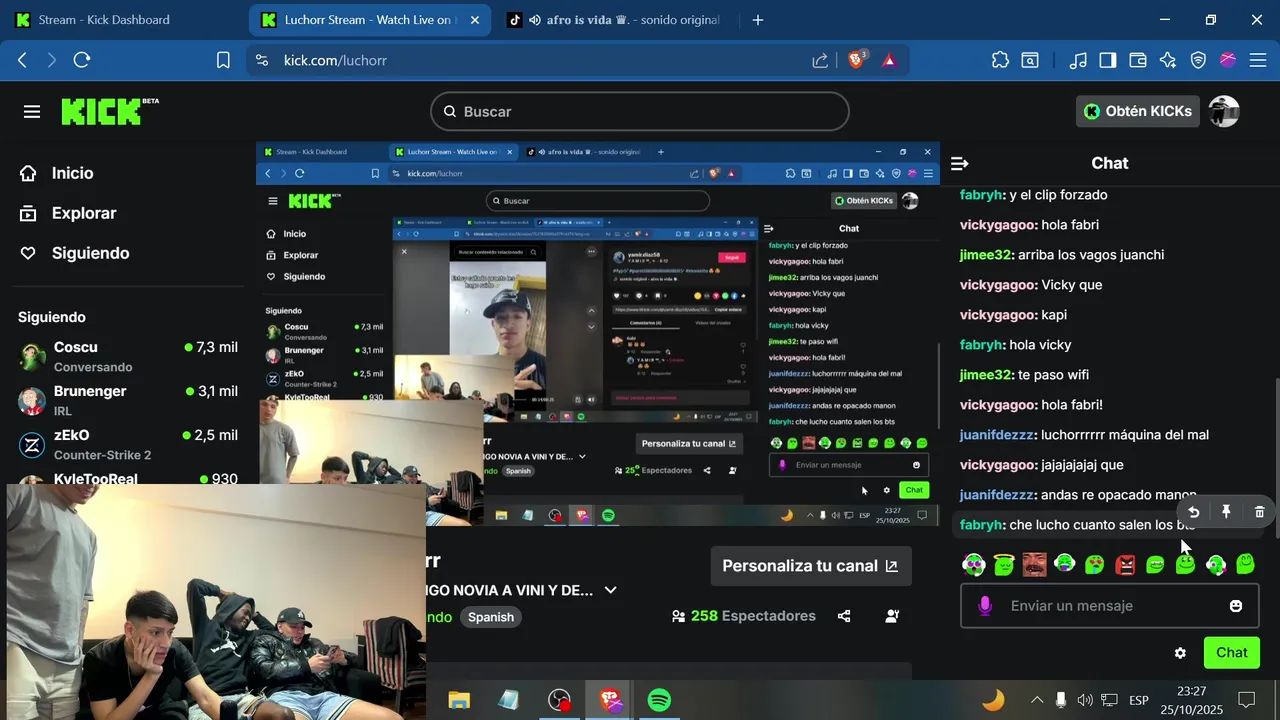Toggle the moon icon in system tray
The width and height of the screenshot is (1280, 720).
(x=993, y=700)
